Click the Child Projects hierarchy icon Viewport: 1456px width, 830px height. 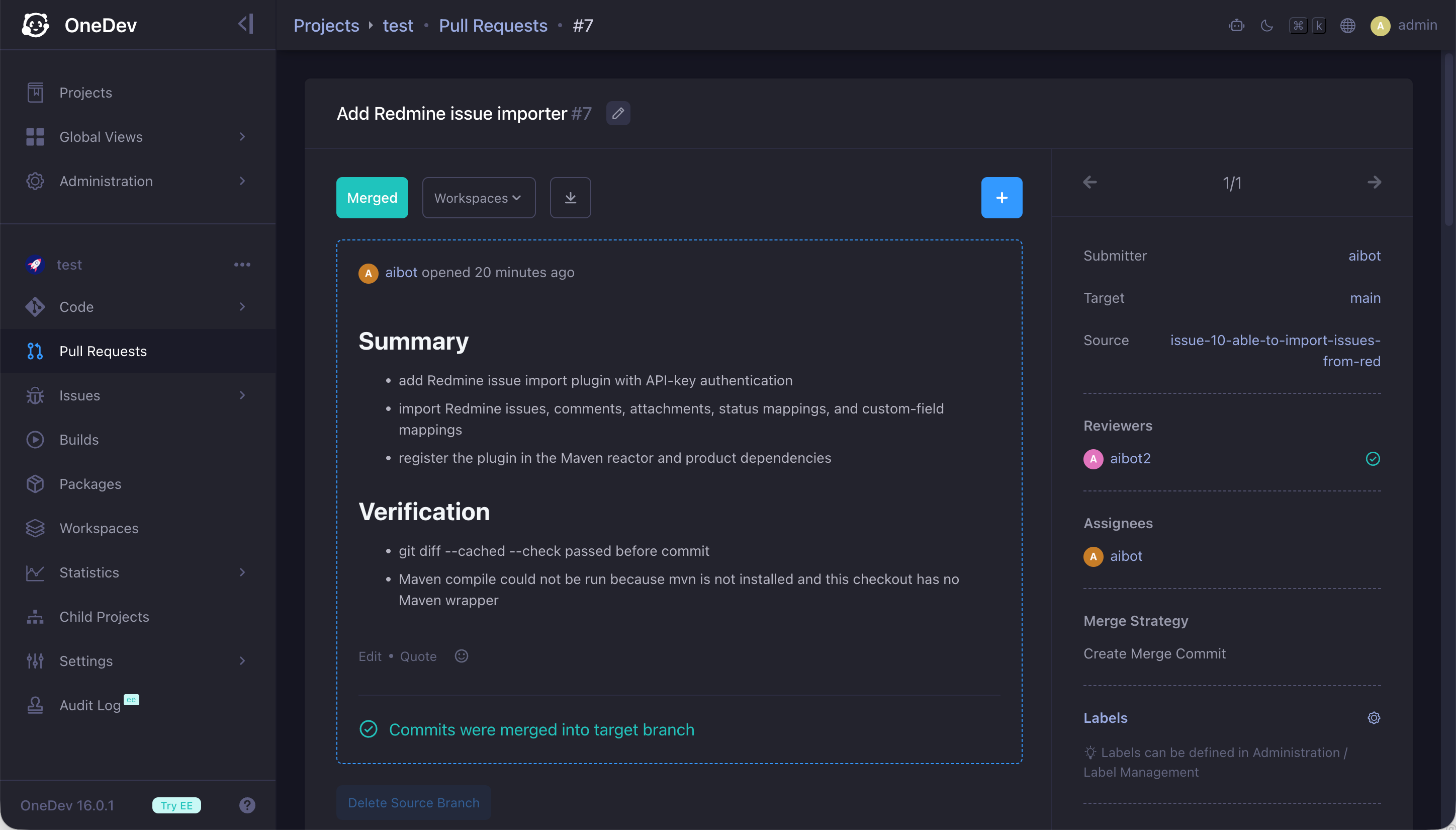[x=35, y=617]
